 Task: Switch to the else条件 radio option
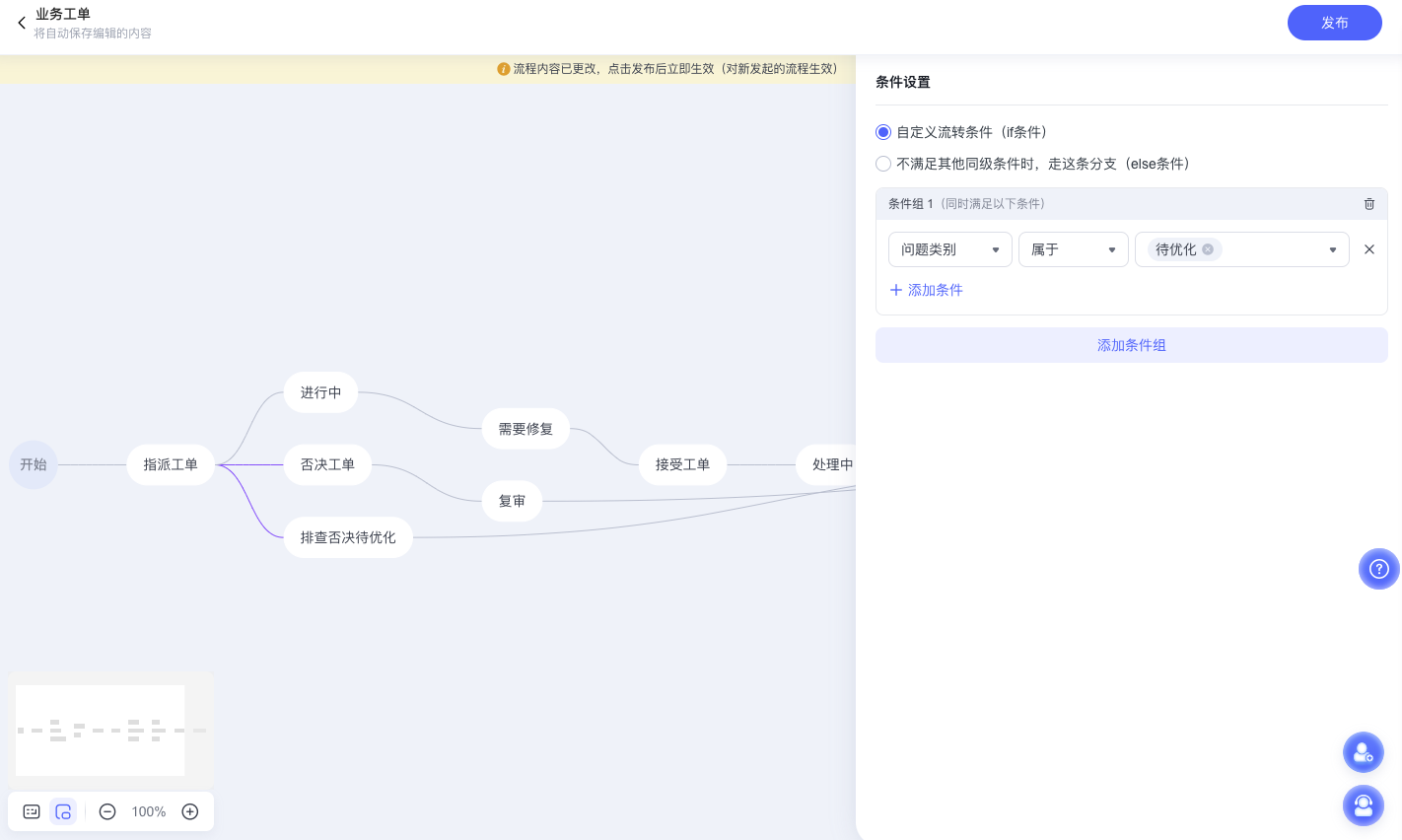click(x=883, y=164)
